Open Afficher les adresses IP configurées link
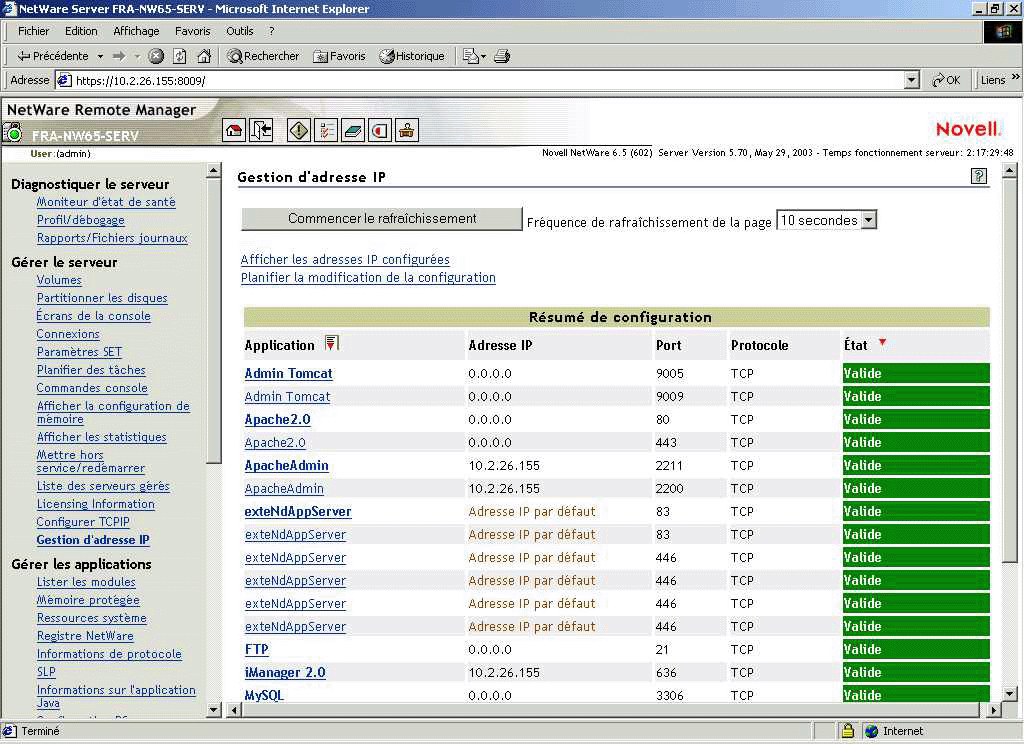The image size is (1024, 744). pos(345,259)
